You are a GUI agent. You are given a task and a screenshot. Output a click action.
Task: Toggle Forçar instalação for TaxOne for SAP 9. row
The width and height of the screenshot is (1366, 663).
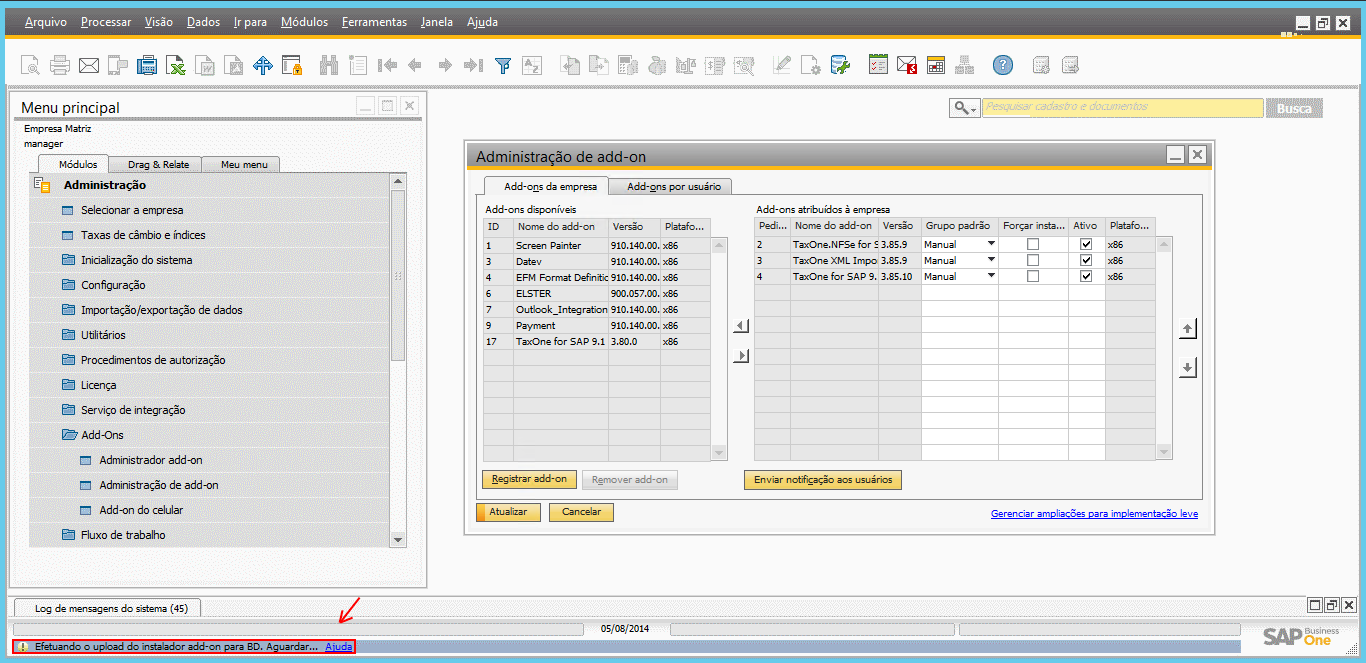pos(1033,277)
